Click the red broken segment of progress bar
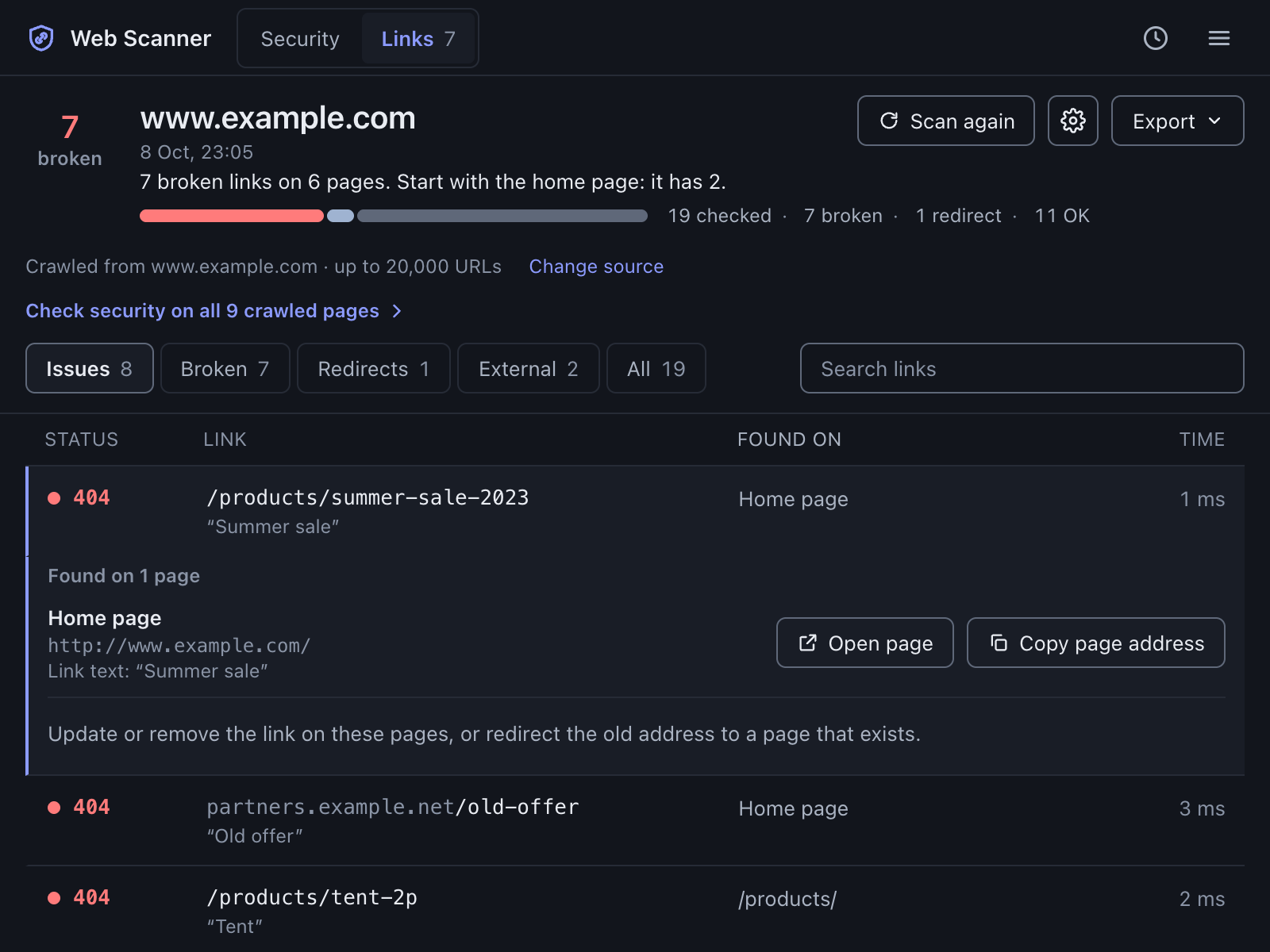Viewport: 1270px width, 952px height. [232, 216]
